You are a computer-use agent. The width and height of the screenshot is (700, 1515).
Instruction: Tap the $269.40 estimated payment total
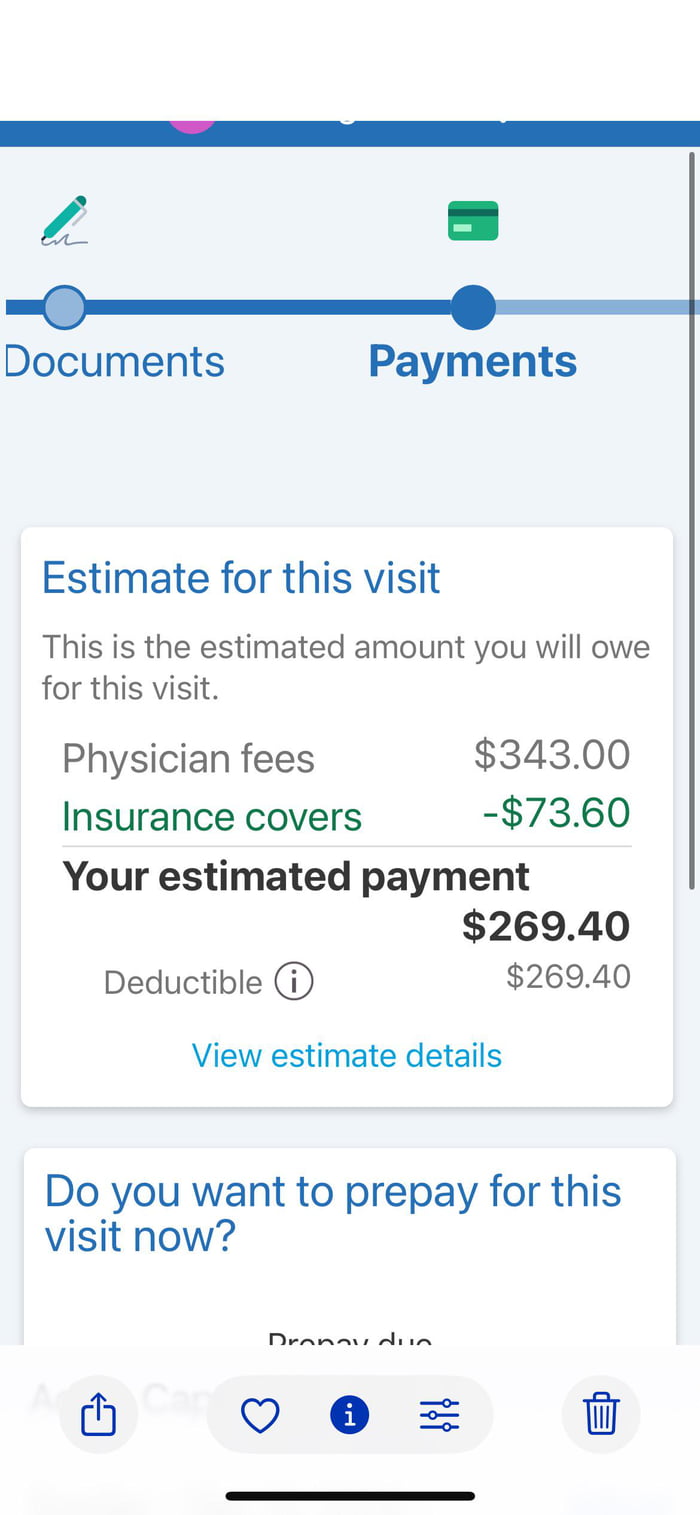point(545,925)
